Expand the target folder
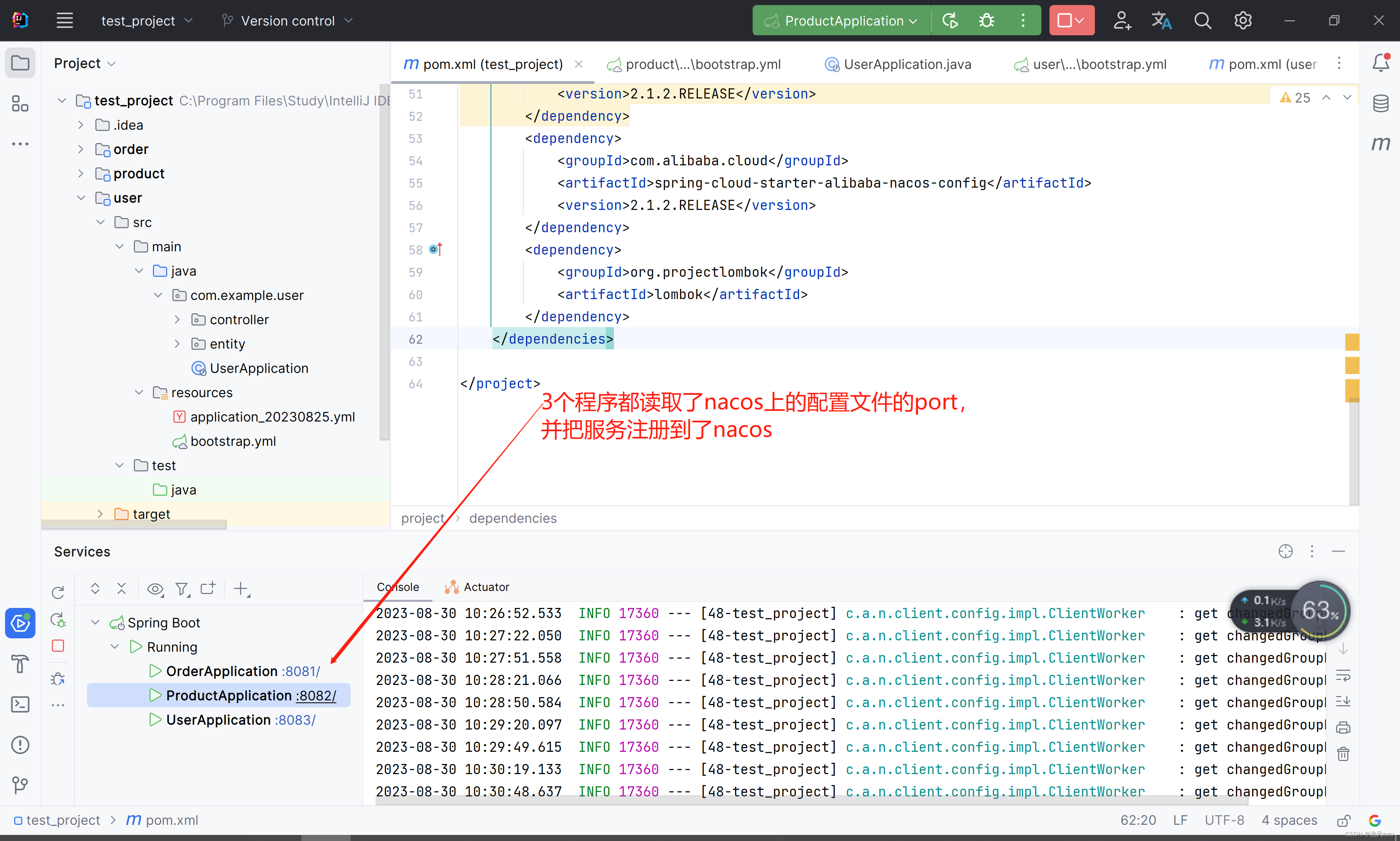 (100, 514)
